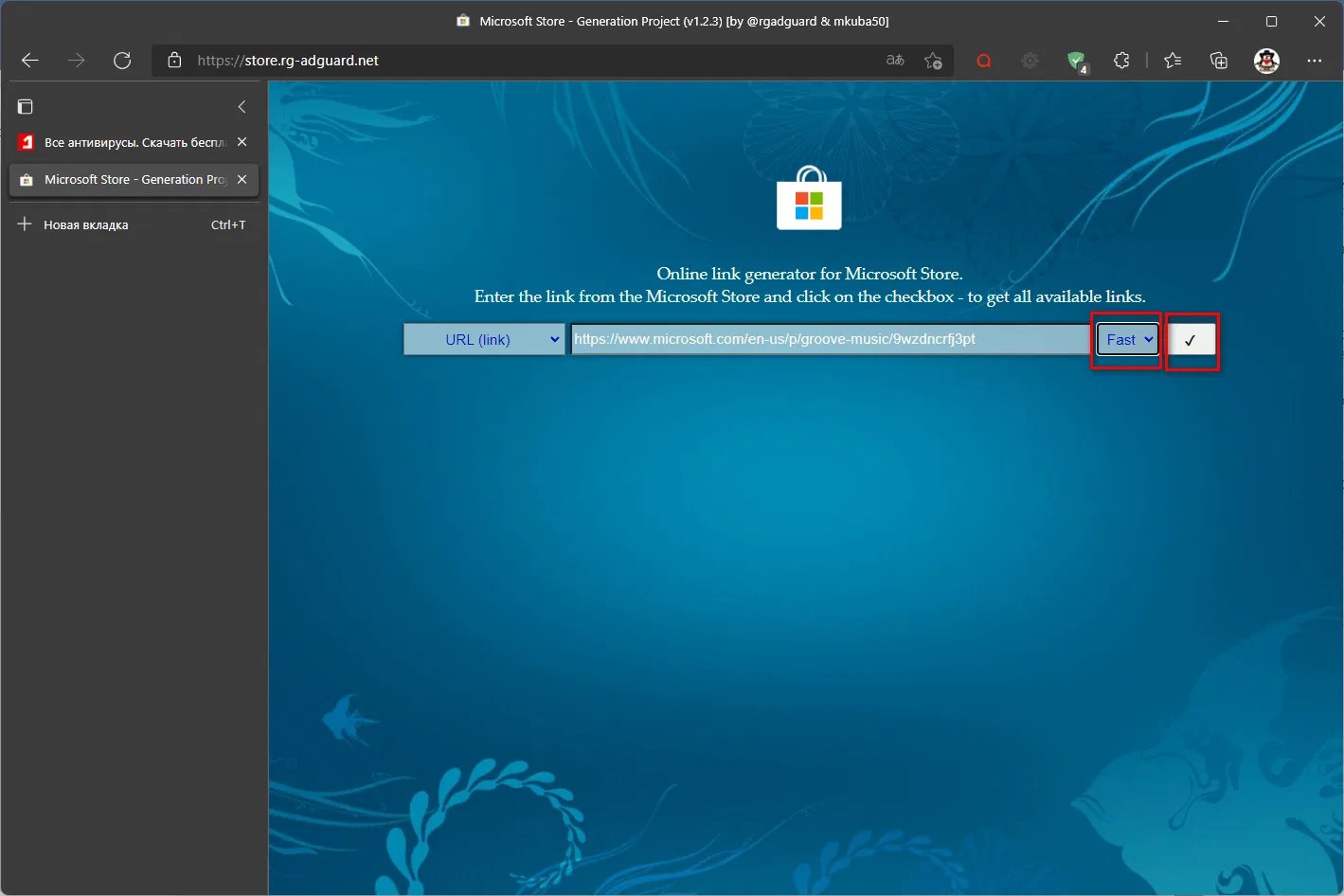Open the Favorites list icon
This screenshot has width=1344, height=896.
tap(1173, 61)
